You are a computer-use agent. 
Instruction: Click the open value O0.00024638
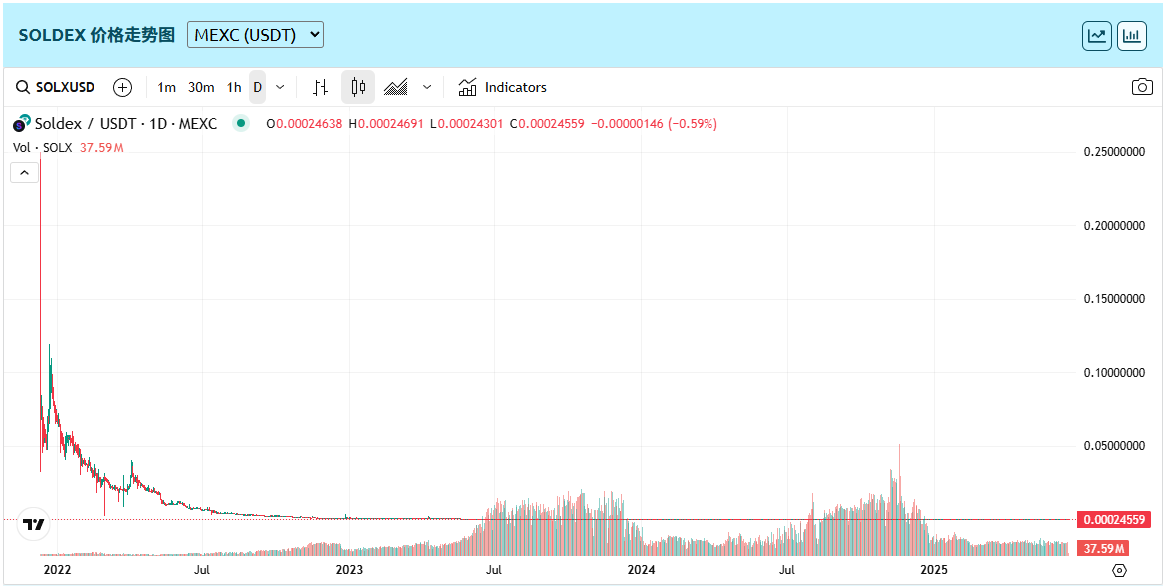click(x=305, y=124)
